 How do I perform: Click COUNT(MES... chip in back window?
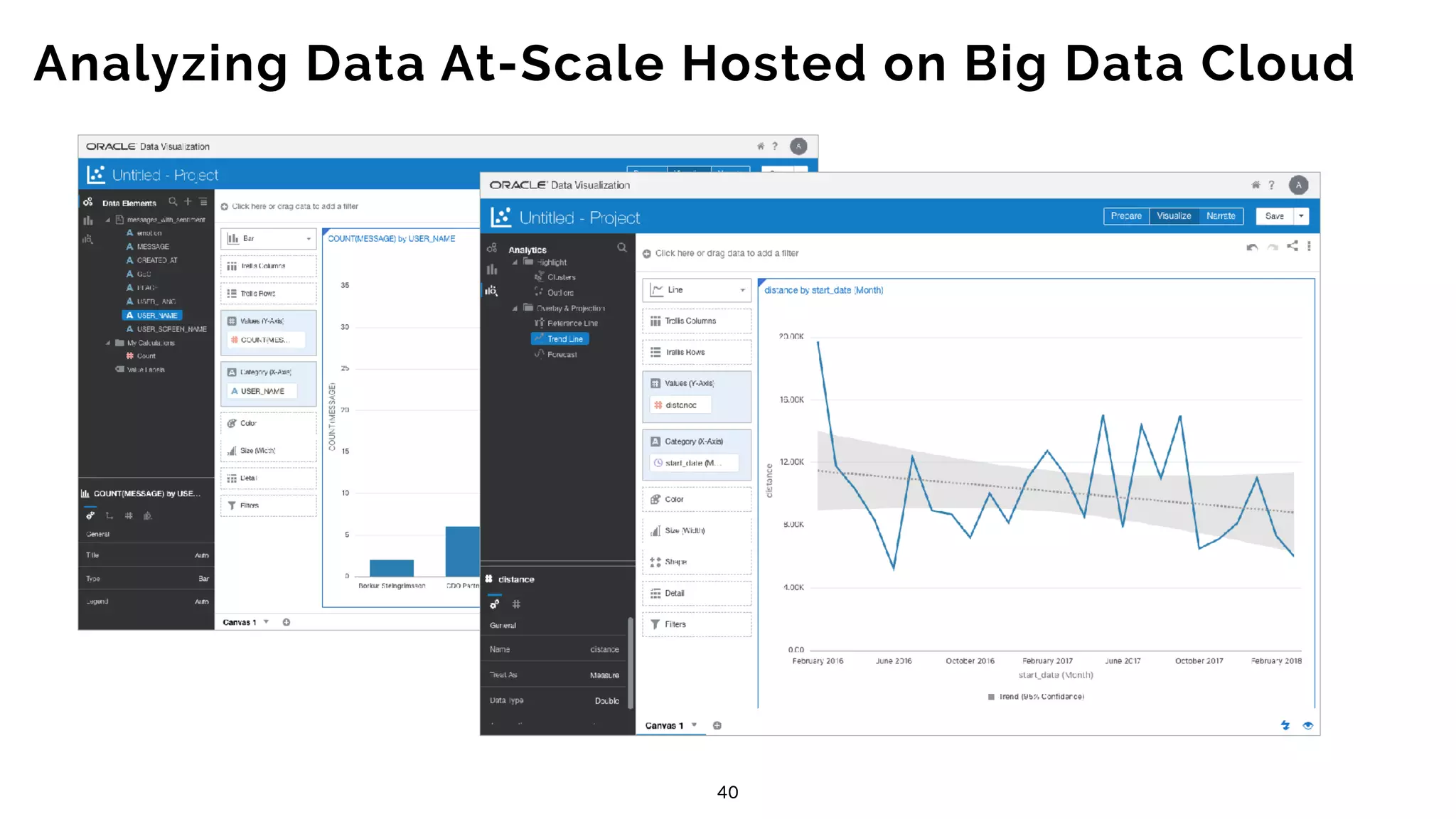266,340
